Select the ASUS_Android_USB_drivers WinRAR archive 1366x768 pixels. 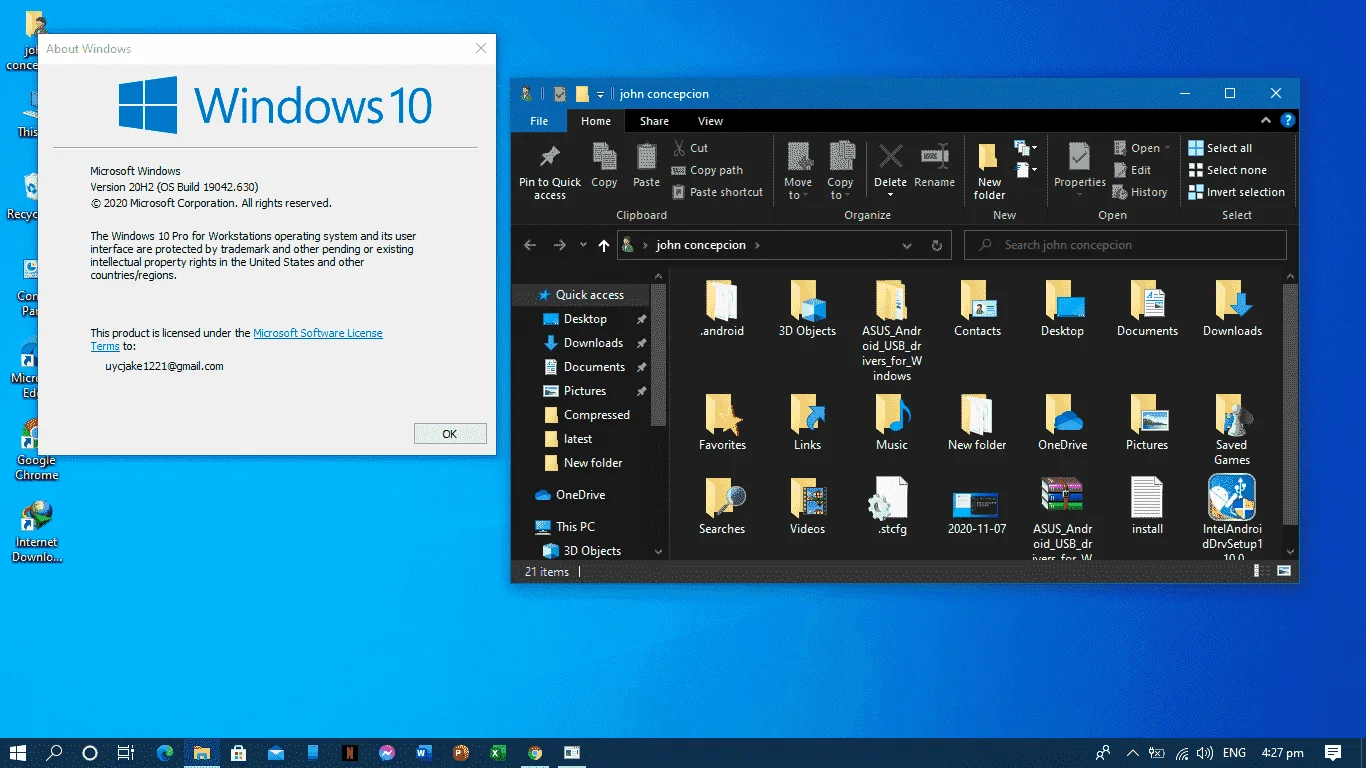[1062, 518]
